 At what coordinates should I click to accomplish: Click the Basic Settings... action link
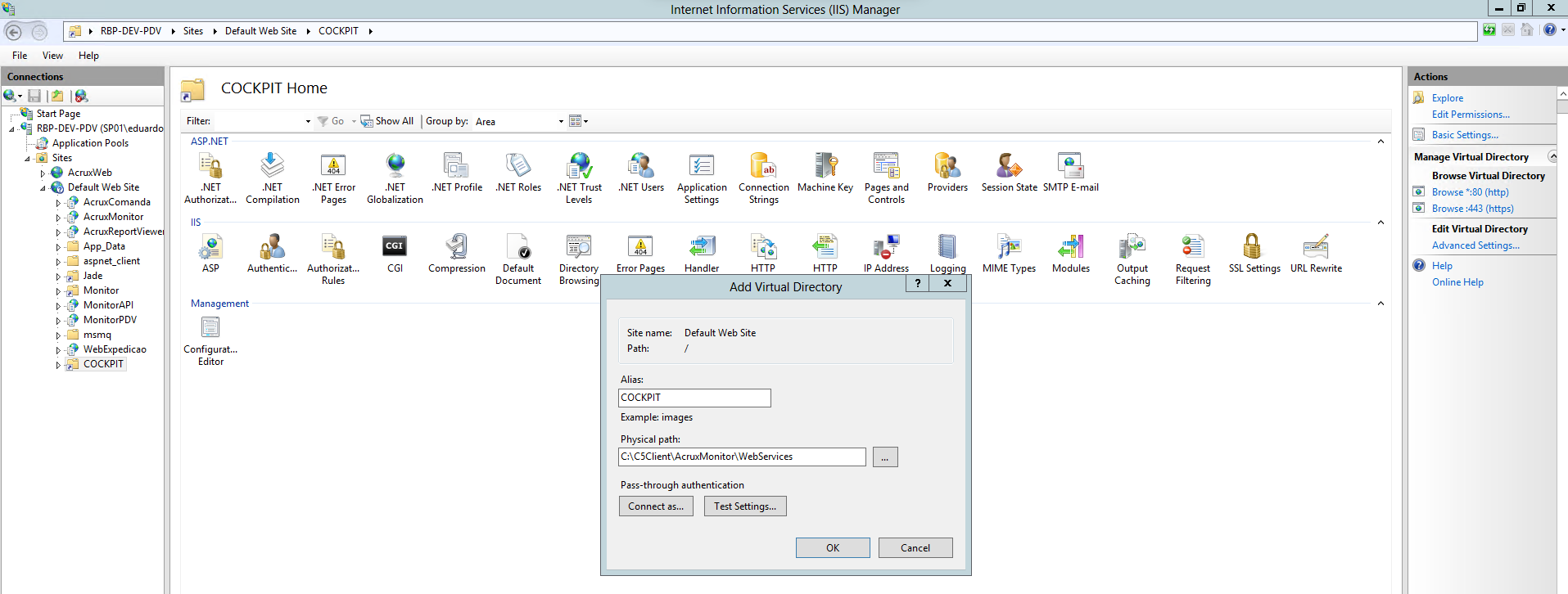point(1465,135)
